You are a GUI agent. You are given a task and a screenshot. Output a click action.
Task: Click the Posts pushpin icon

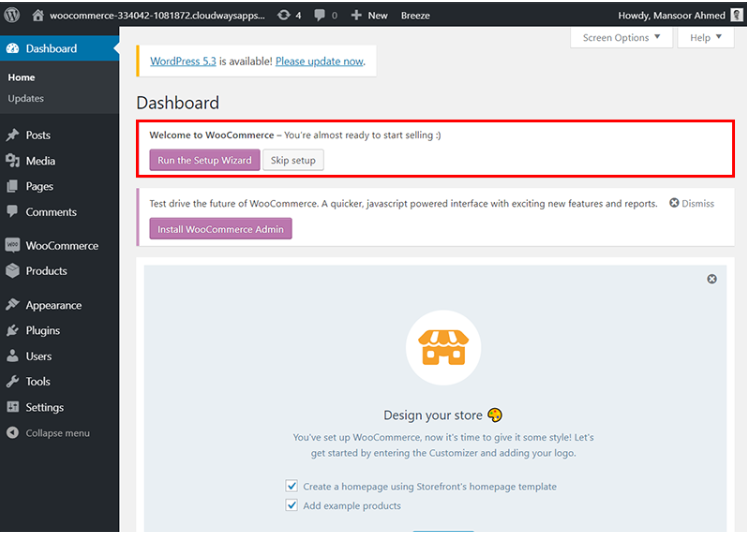(13, 135)
